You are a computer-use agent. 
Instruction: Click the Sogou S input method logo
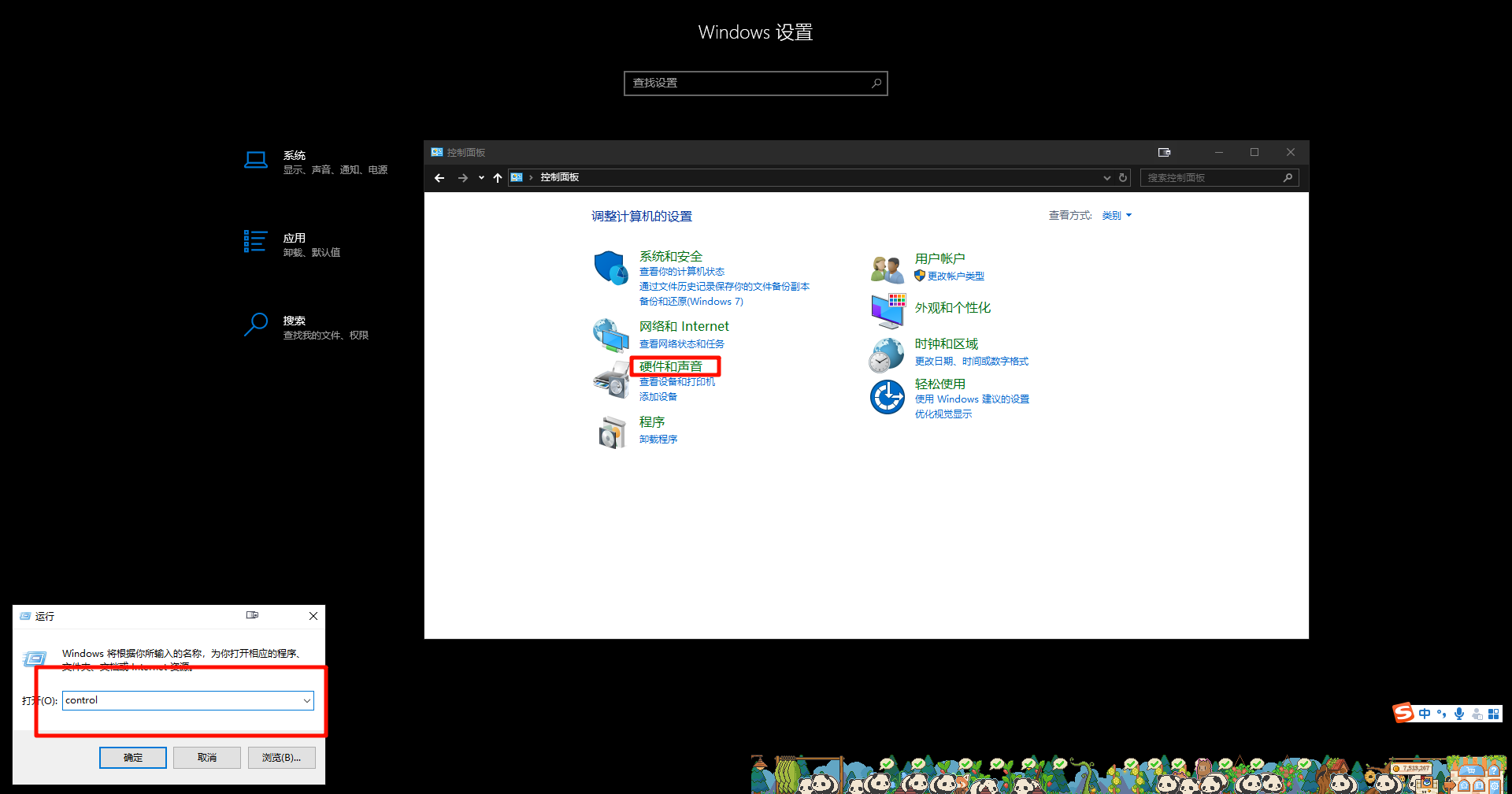pyautogui.click(x=1403, y=713)
